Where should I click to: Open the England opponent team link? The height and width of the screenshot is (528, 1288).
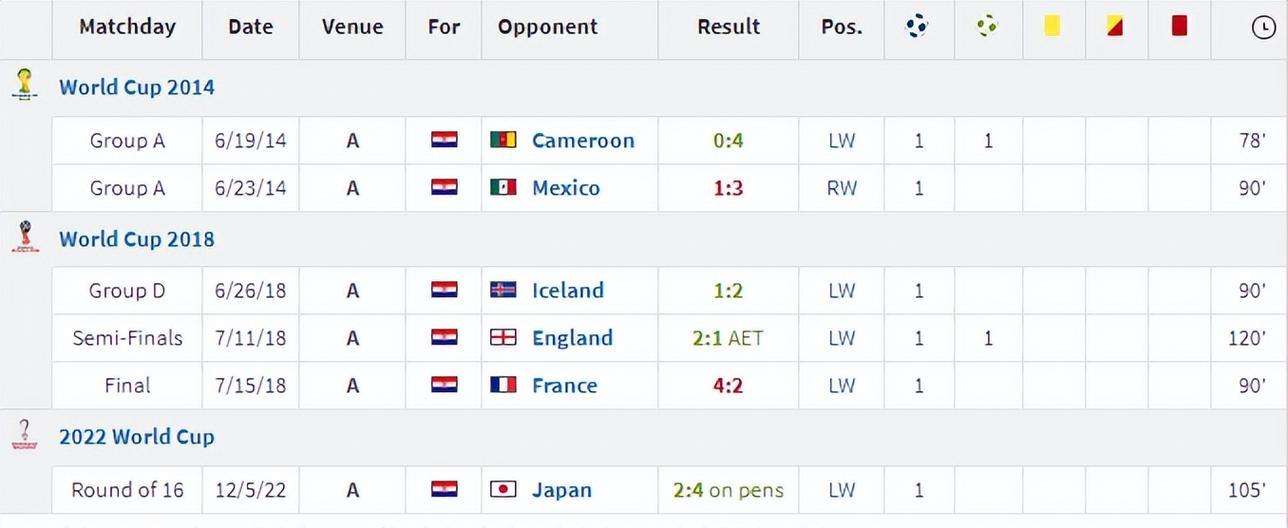coord(572,338)
